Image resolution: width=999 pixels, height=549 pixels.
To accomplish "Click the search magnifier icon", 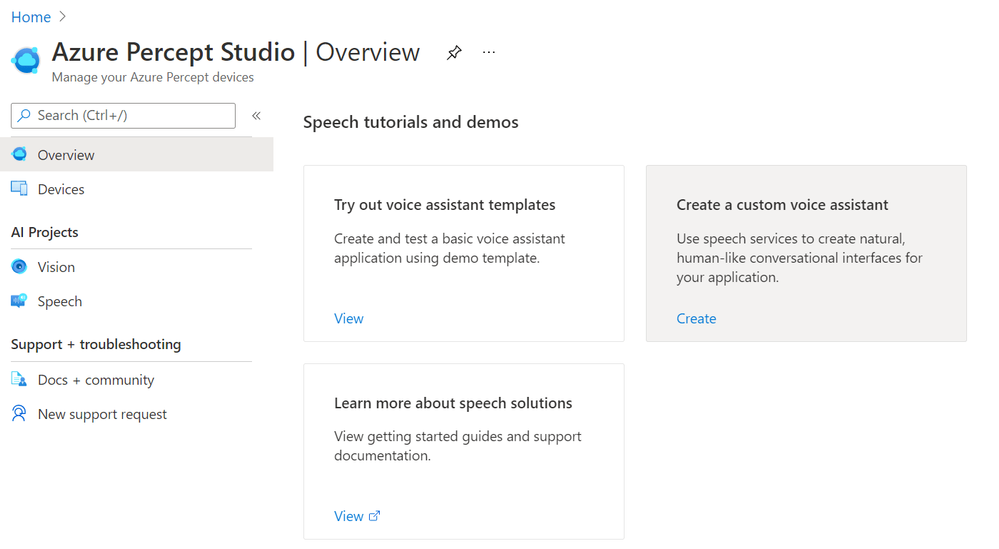I will (24, 115).
